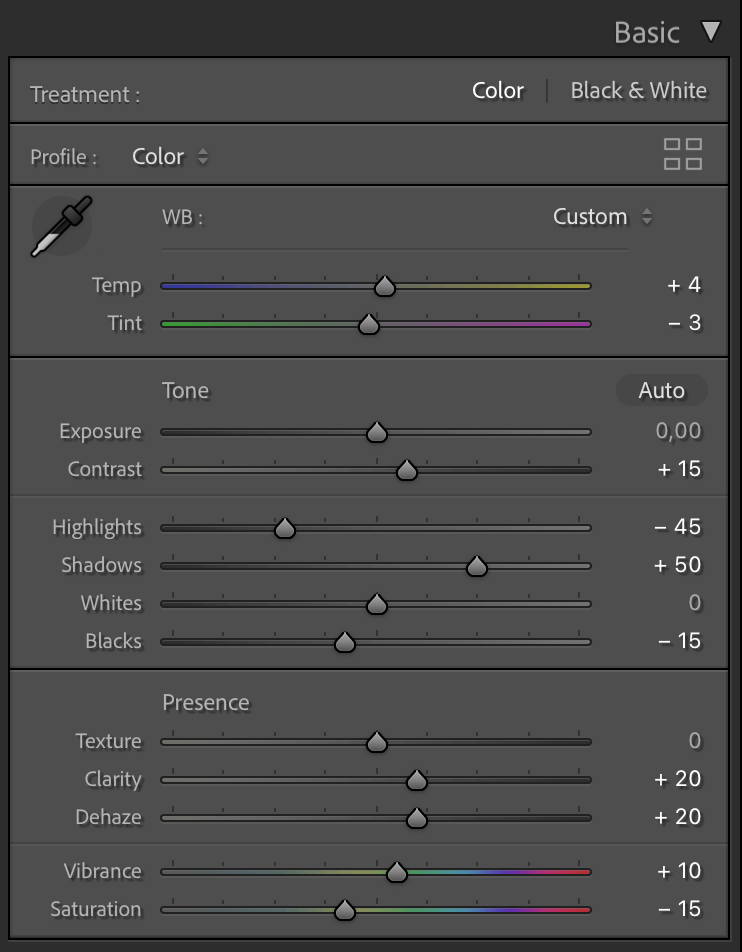Click the Auto tone button
Viewport: 742px width, 952px height.
(x=661, y=390)
